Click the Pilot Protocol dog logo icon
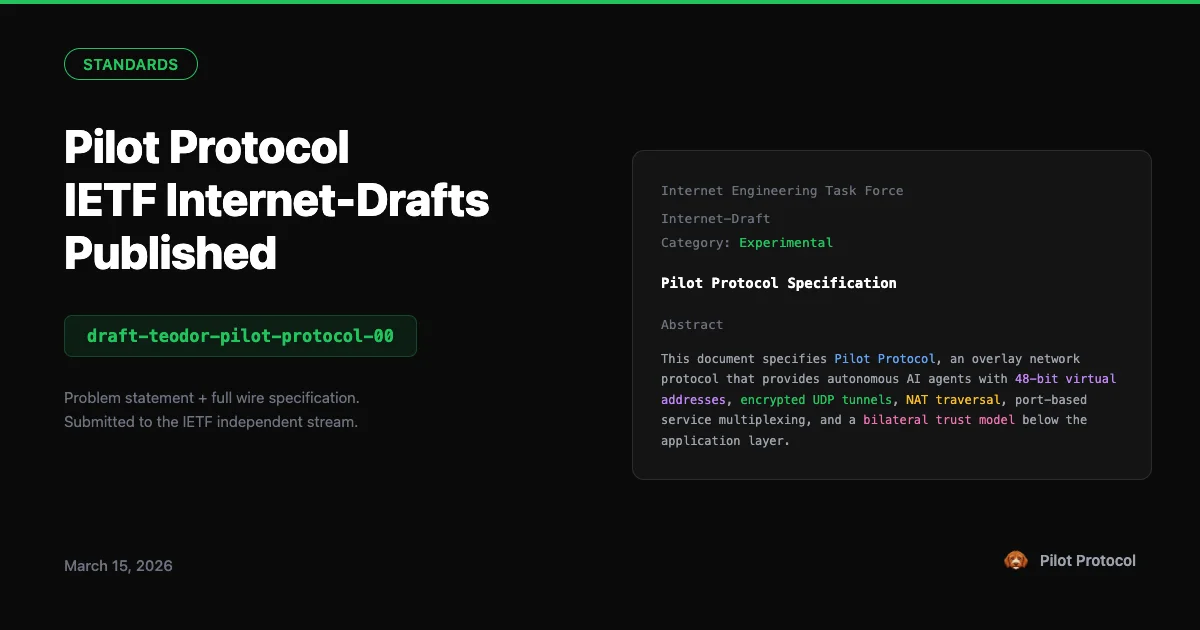This screenshot has height=630, width=1200. pyautogui.click(x=1016, y=560)
